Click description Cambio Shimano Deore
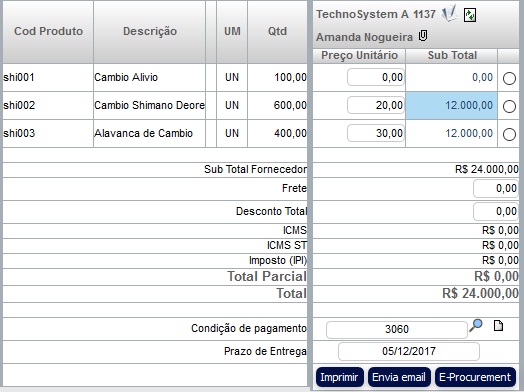Screen dimensions: 524x392 (x=149, y=106)
